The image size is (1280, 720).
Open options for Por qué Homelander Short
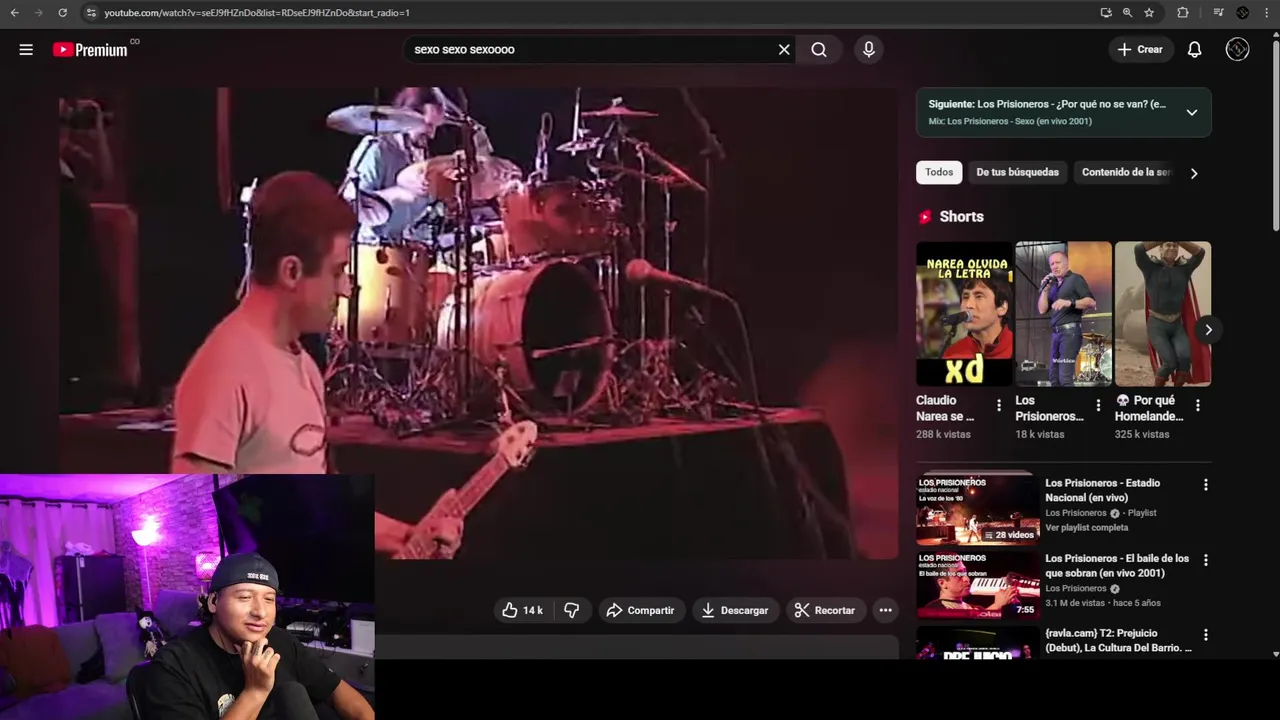pyautogui.click(x=1197, y=405)
